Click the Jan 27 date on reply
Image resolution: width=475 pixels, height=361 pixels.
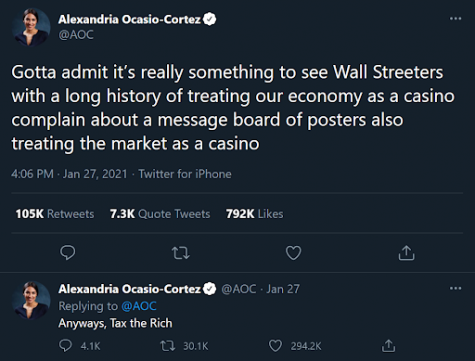click(x=283, y=289)
